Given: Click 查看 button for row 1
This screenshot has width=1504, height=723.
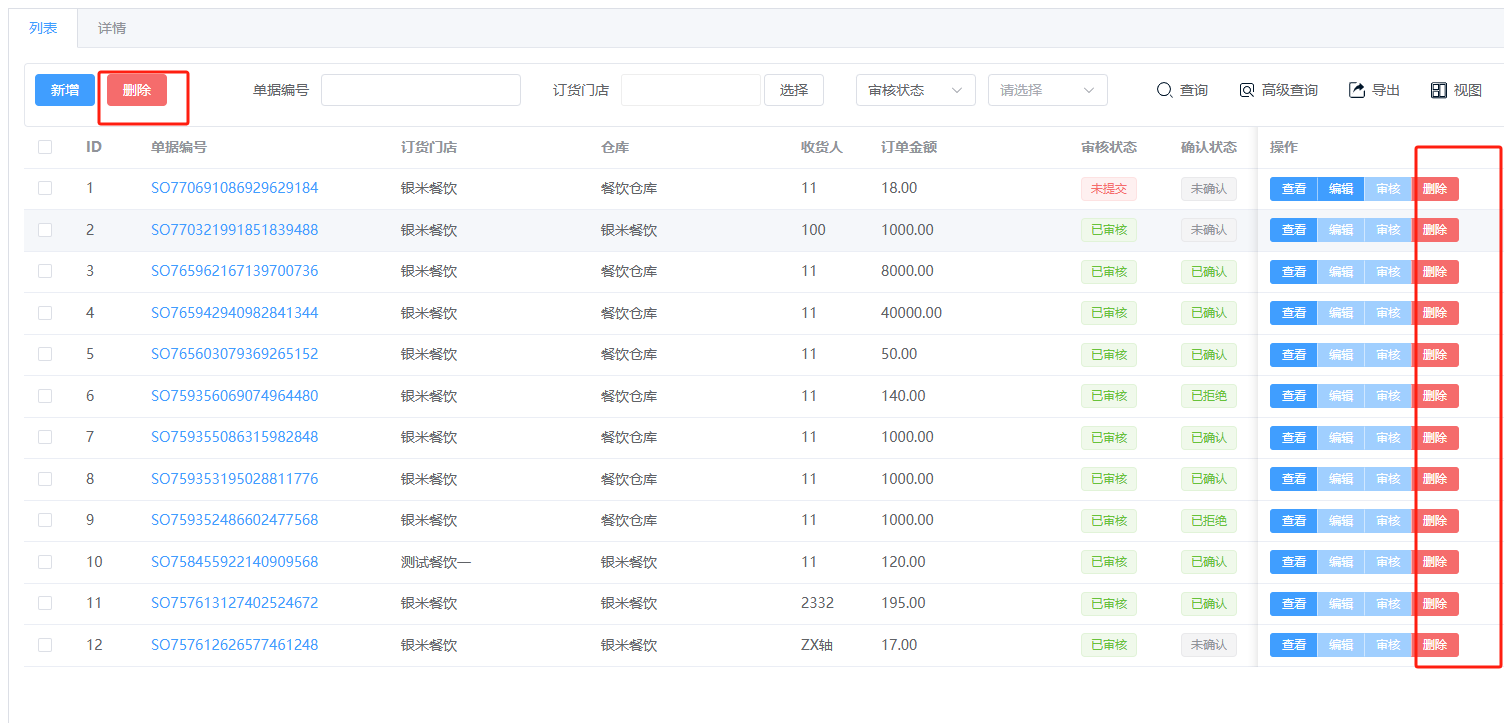Looking at the screenshot, I should pos(1293,189).
